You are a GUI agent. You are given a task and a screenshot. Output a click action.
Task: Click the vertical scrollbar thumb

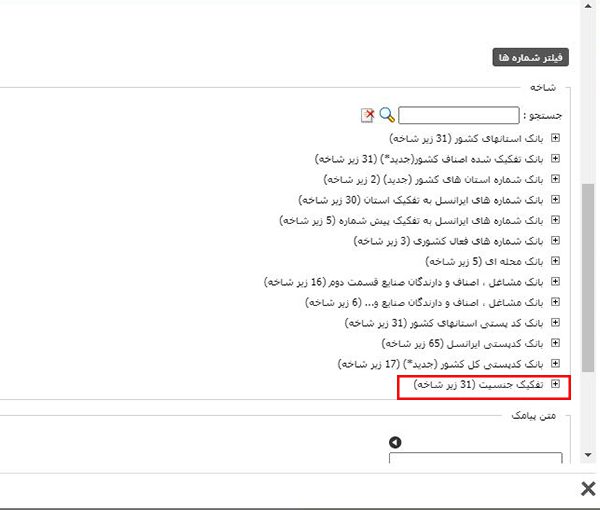pos(587,277)
